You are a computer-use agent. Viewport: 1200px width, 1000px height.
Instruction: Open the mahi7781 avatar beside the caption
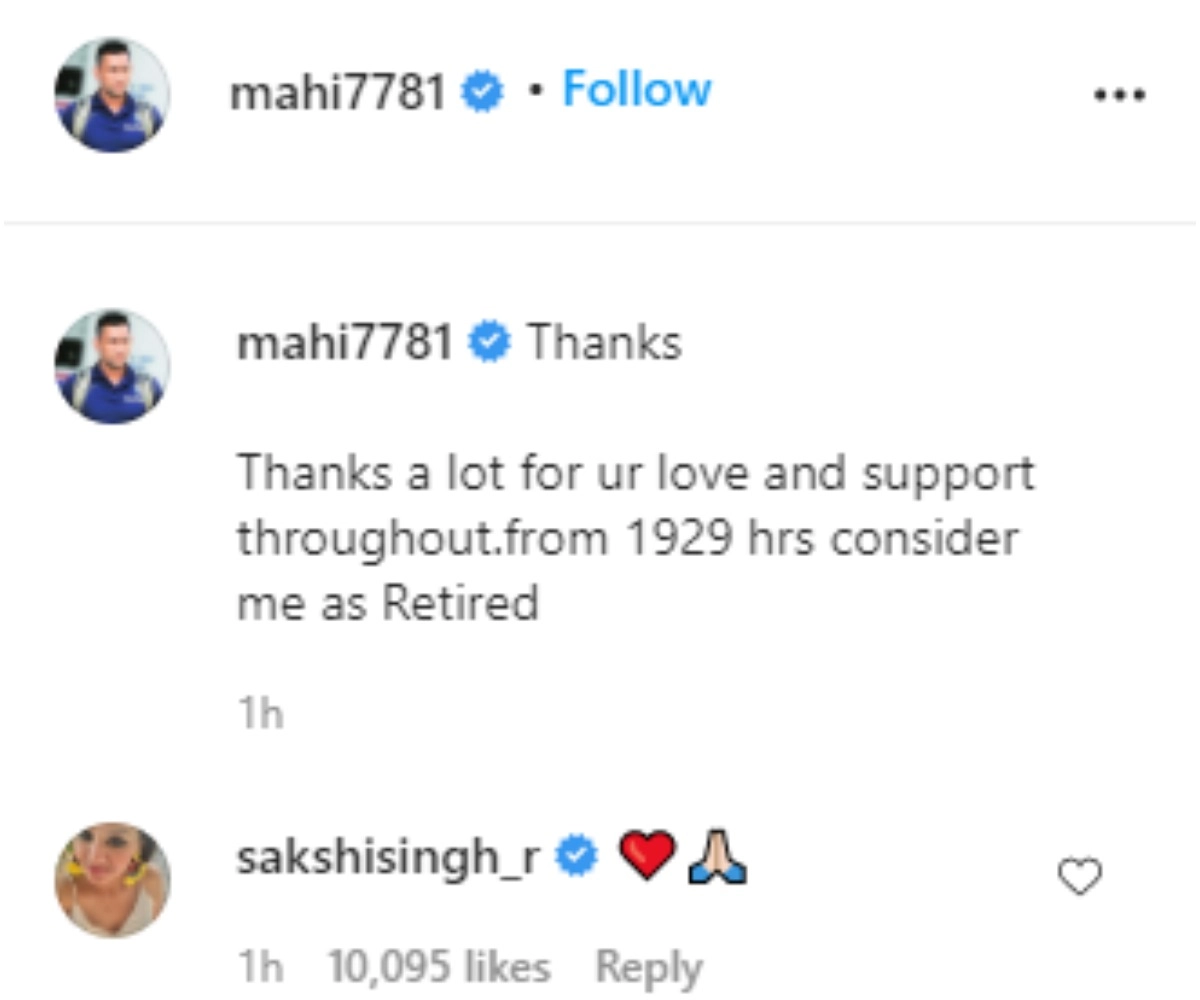pos(111,366)
